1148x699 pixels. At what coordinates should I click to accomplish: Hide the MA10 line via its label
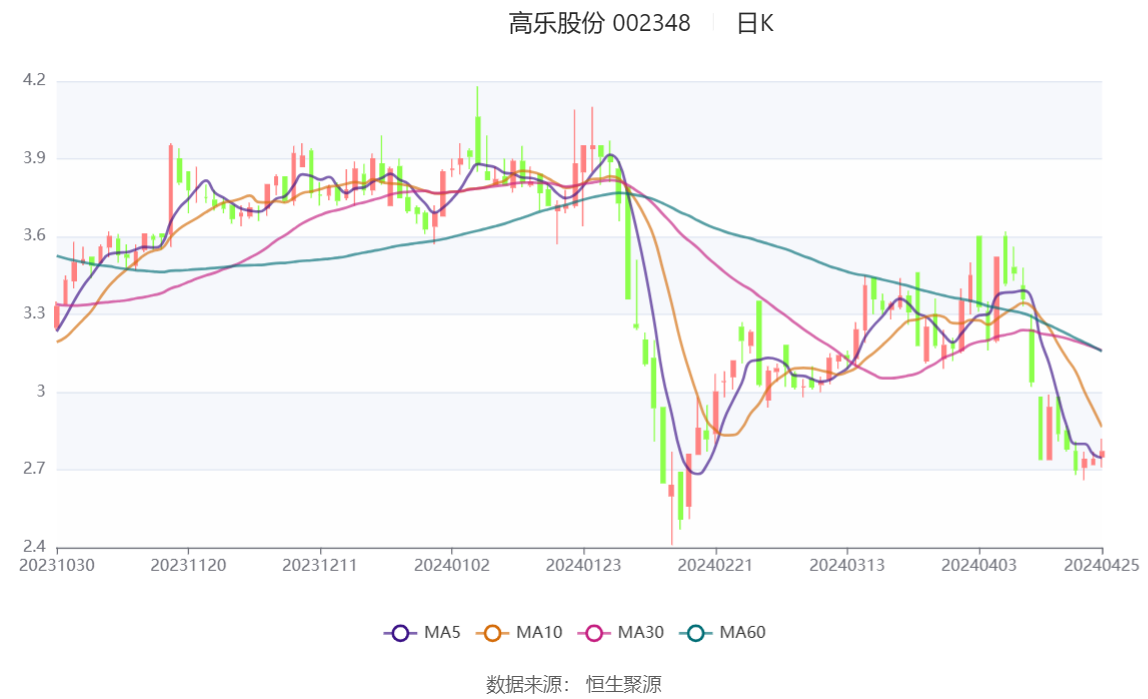click(x=539, y=632)
